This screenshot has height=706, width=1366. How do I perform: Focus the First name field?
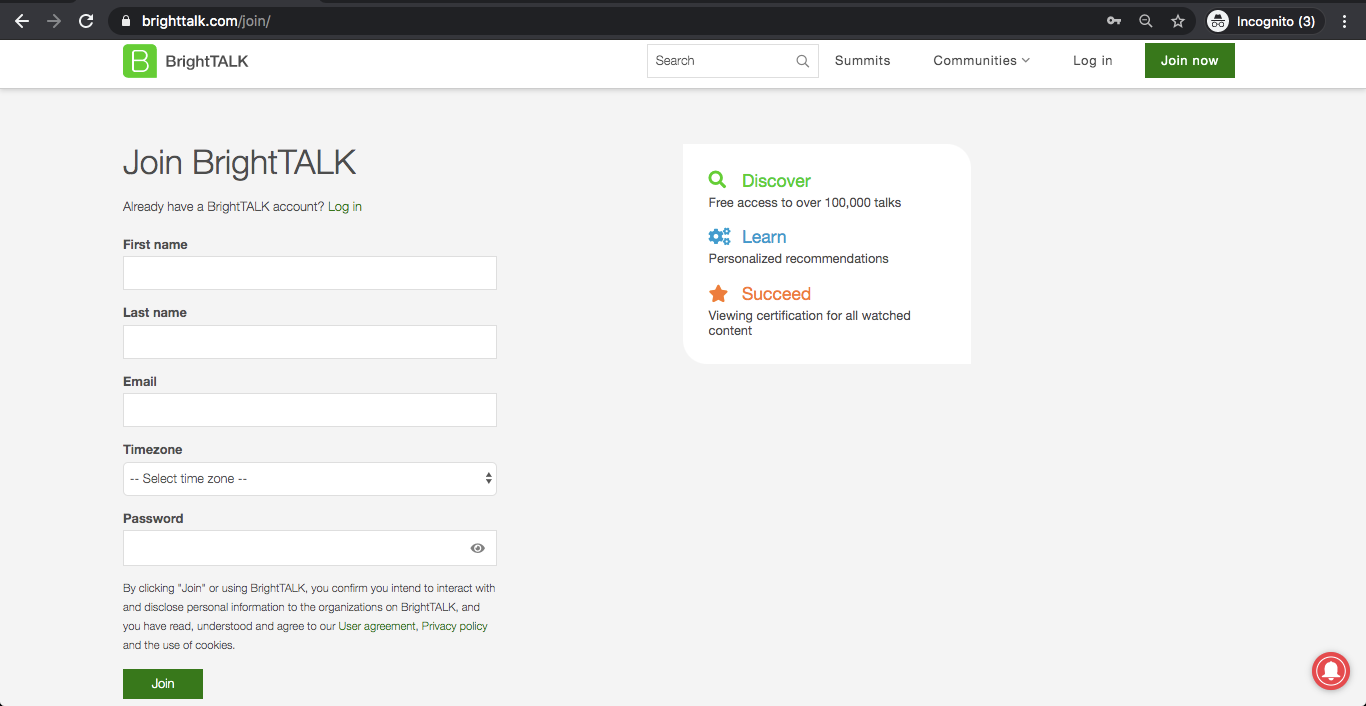310,273
